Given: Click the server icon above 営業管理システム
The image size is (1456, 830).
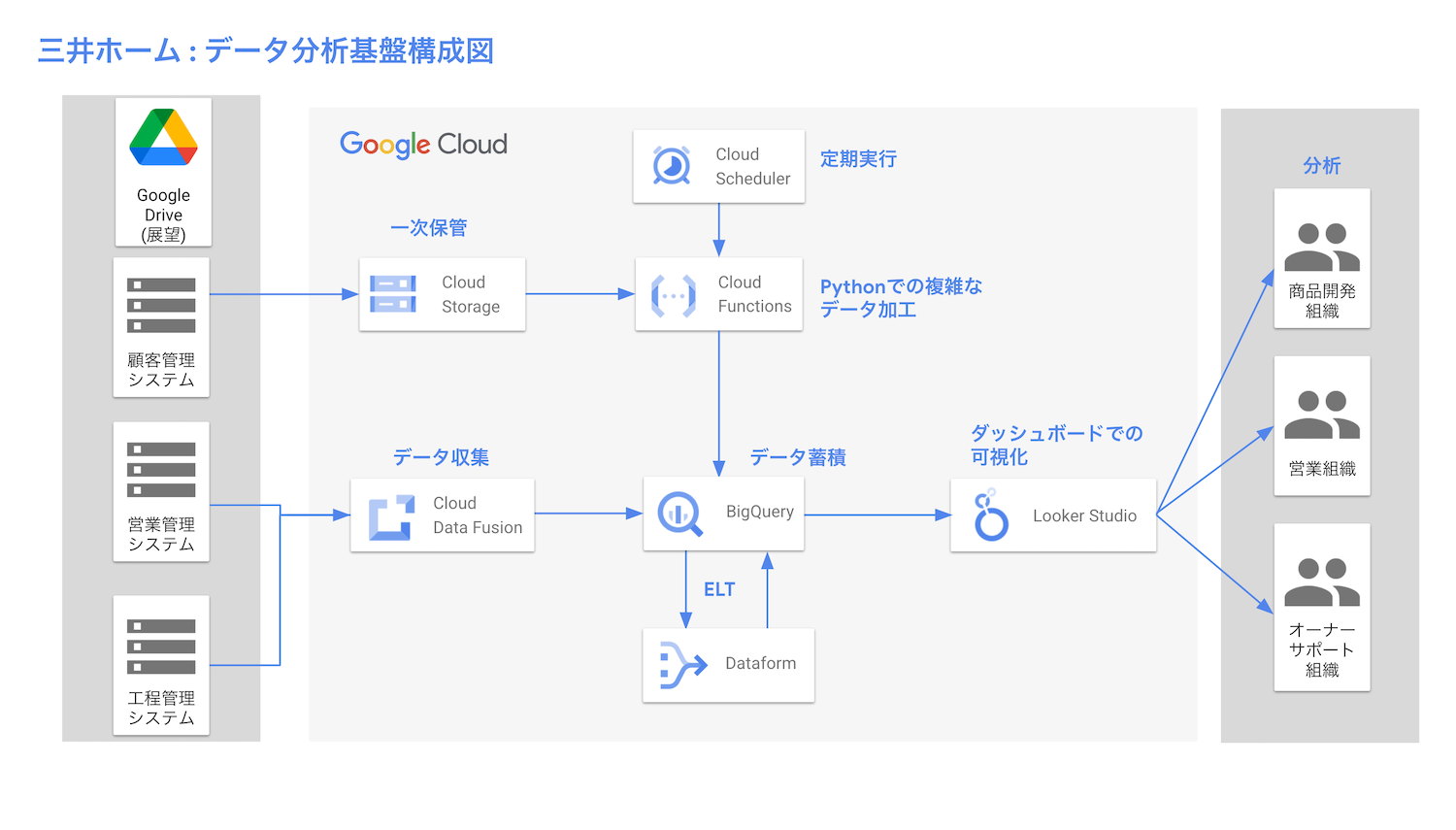Looking at the screenshot, I should point(161,470).
